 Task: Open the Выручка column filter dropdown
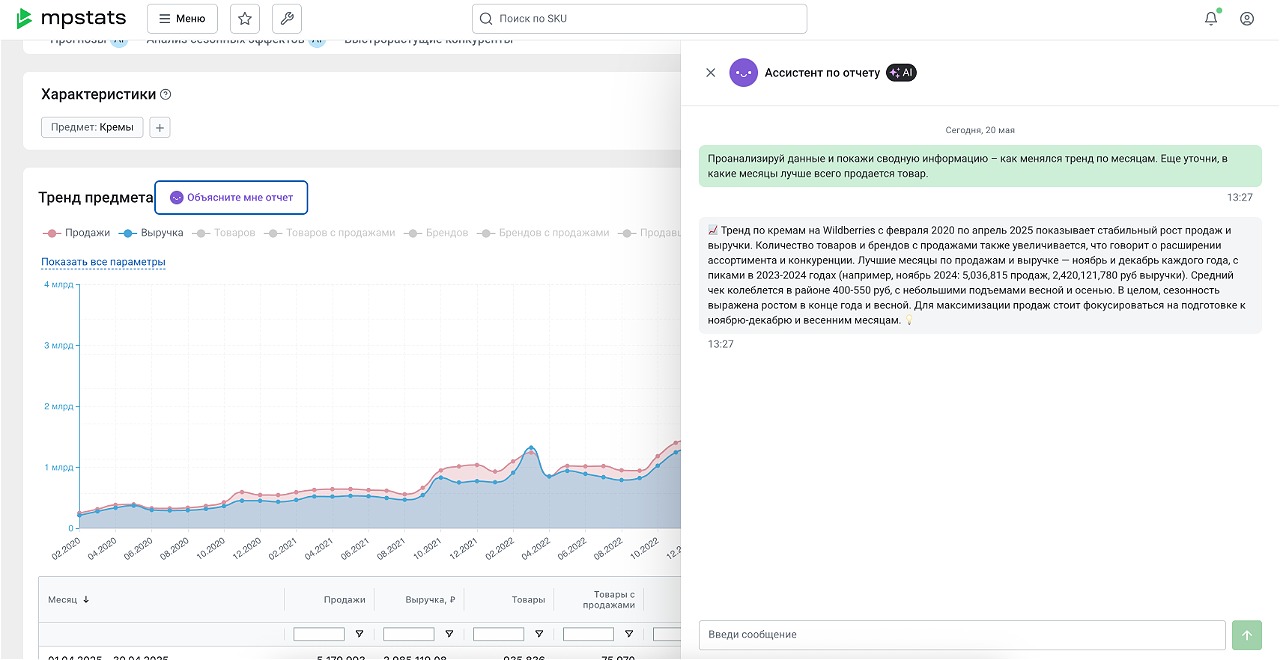pyautogui.click(x=449, y=634)
